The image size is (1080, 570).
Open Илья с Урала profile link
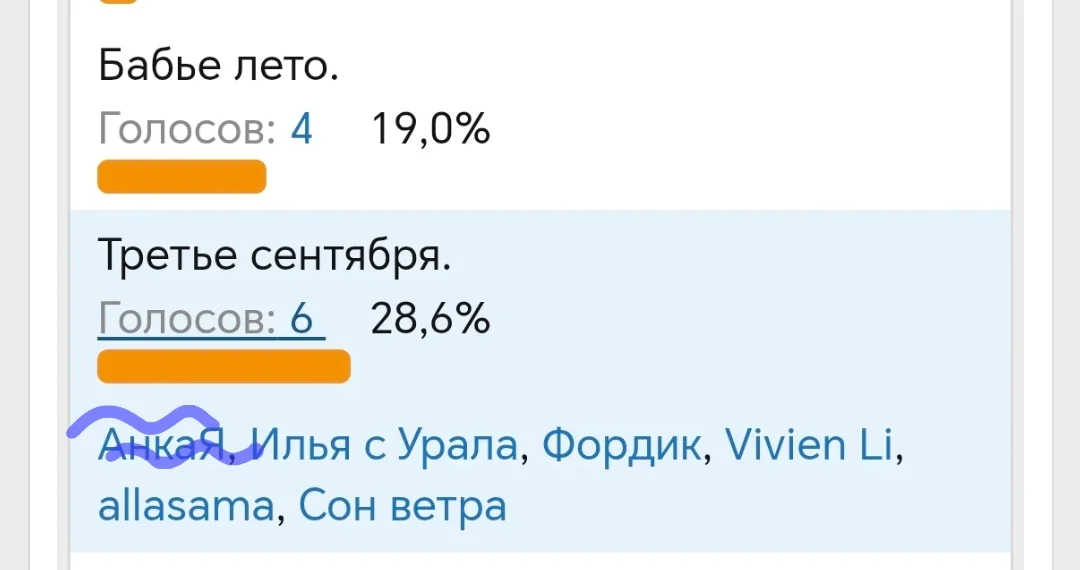[x=386, y=446]
